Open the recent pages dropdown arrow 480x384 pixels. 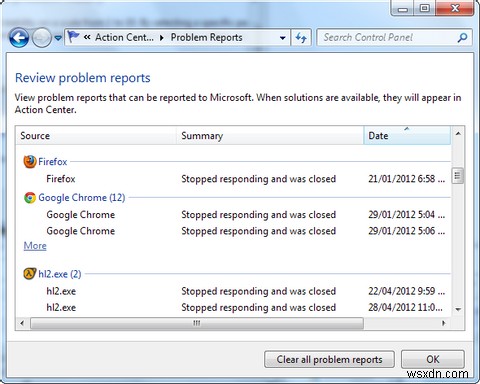click(x=58, y=38)
